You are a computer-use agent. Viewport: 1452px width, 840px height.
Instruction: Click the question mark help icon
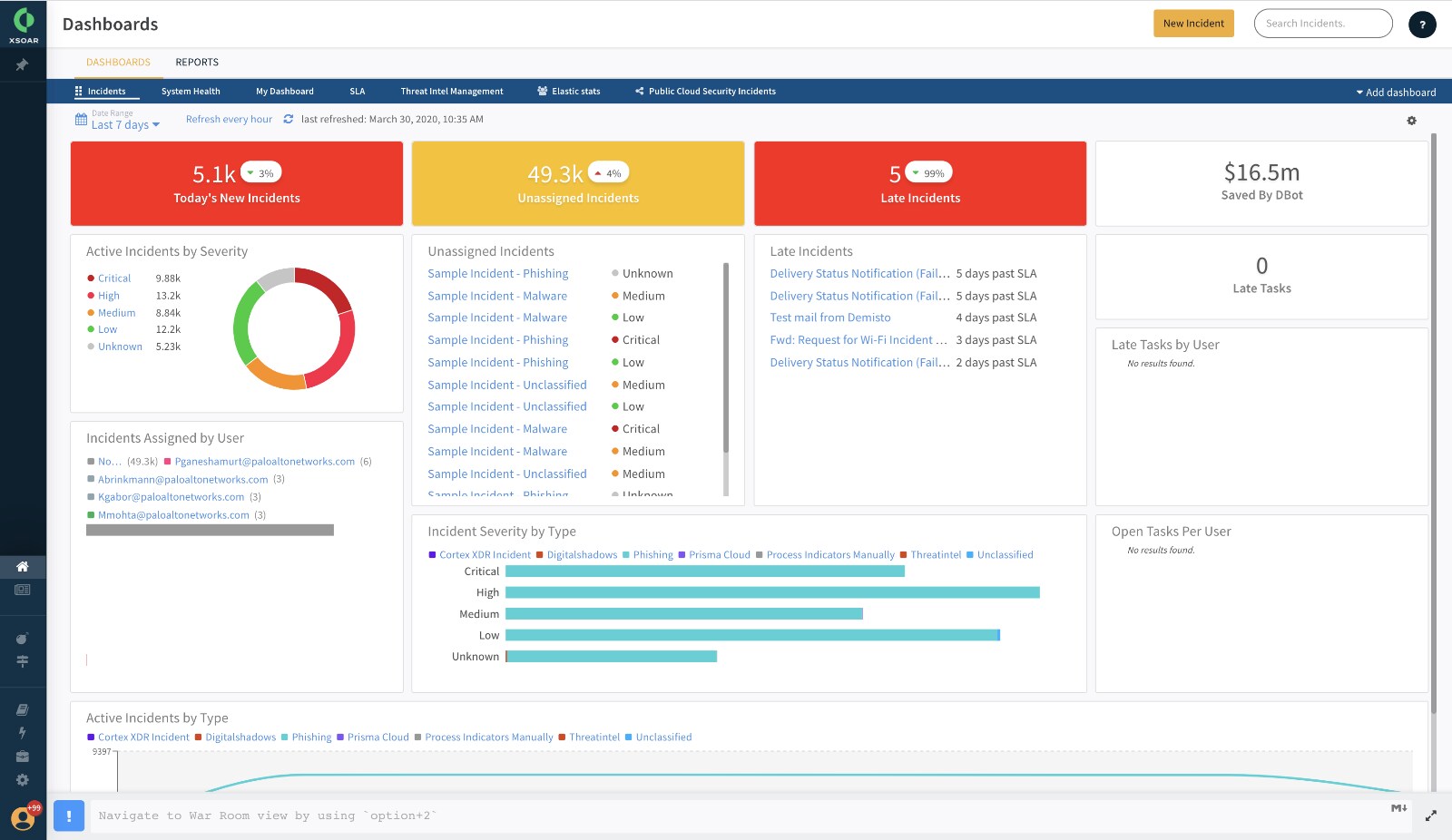[x=1422, y=24]
